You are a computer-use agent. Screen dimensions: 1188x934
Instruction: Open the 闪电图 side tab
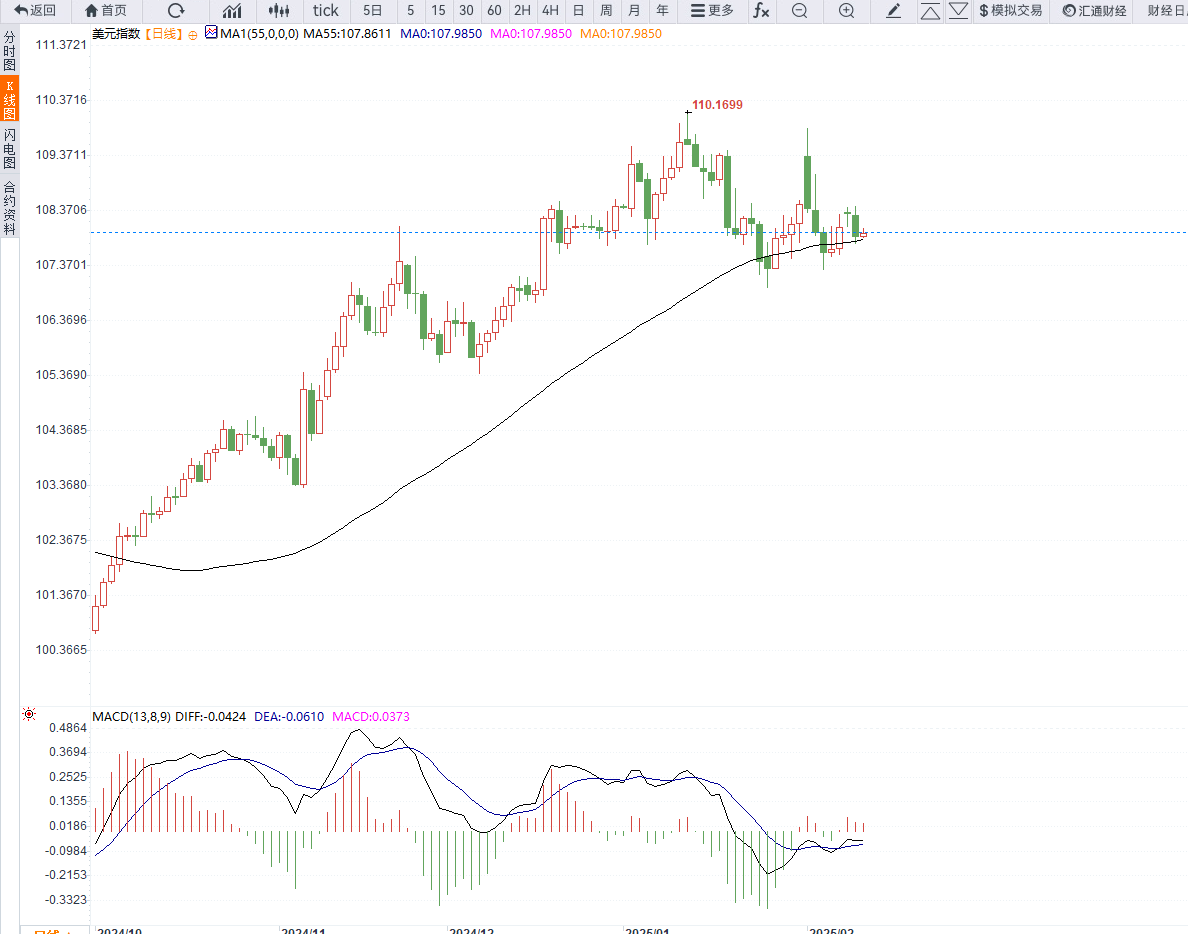pyautogui.click(x=9, y=148)
